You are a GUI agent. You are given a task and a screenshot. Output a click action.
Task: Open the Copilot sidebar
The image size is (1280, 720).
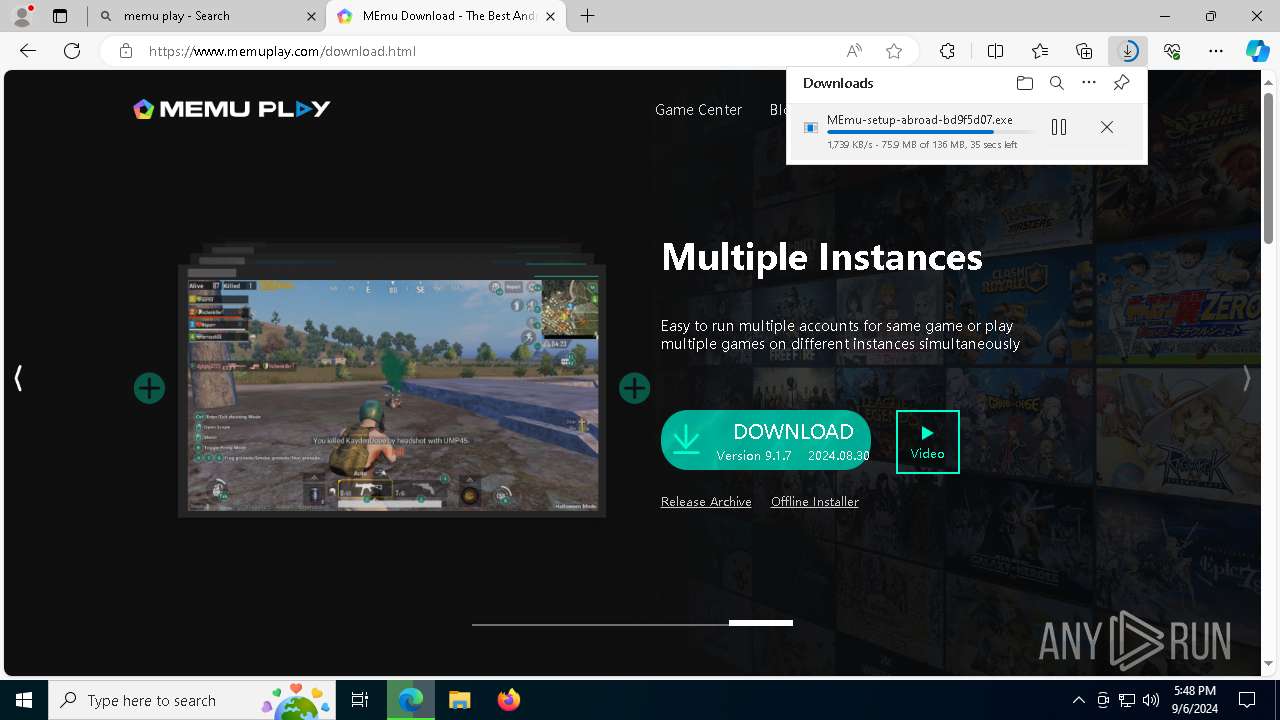click(1258, 51)
